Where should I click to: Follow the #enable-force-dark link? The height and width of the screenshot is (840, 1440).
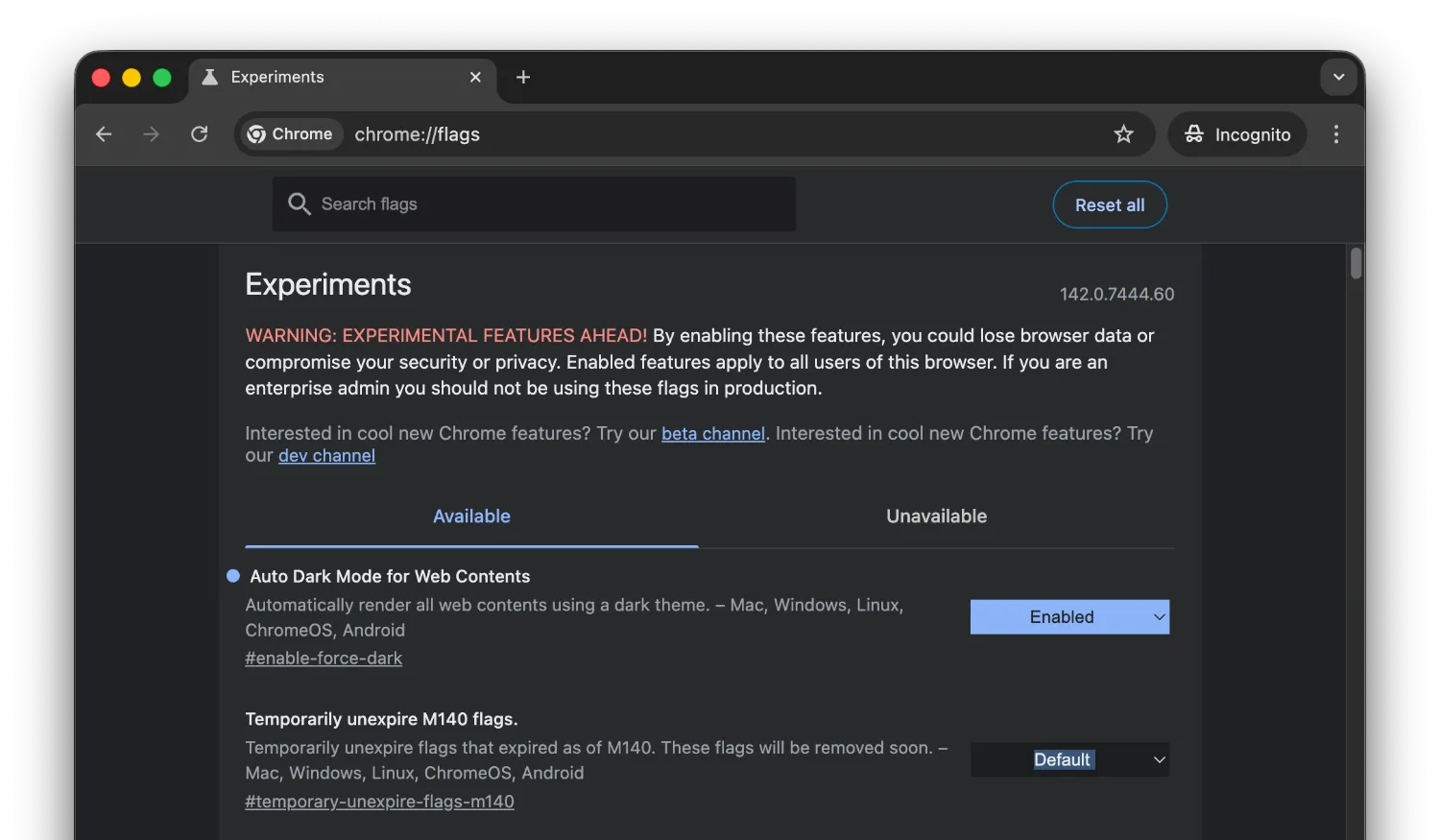[x=324, y=658]
